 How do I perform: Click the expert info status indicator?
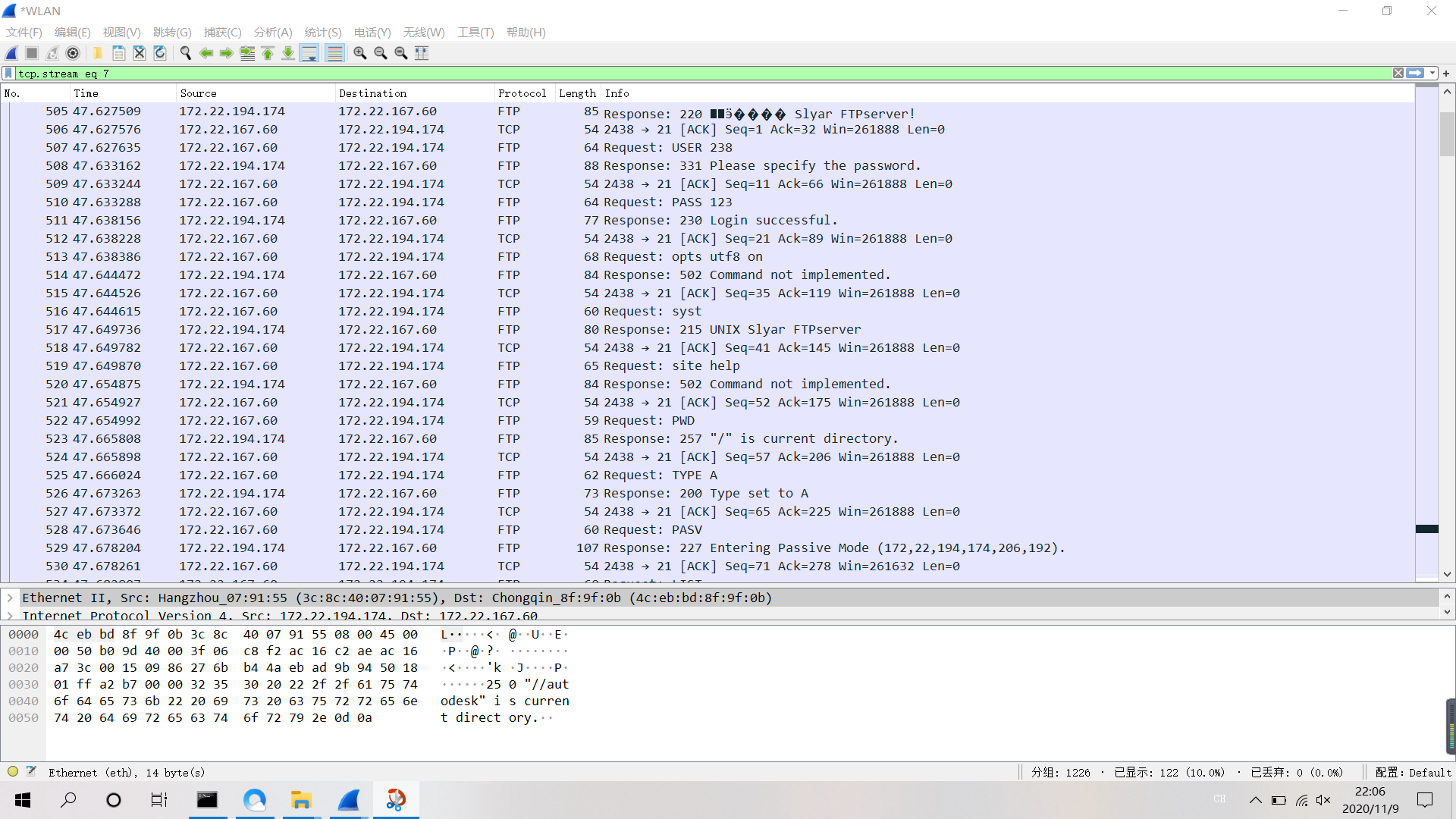pos(13,772)
